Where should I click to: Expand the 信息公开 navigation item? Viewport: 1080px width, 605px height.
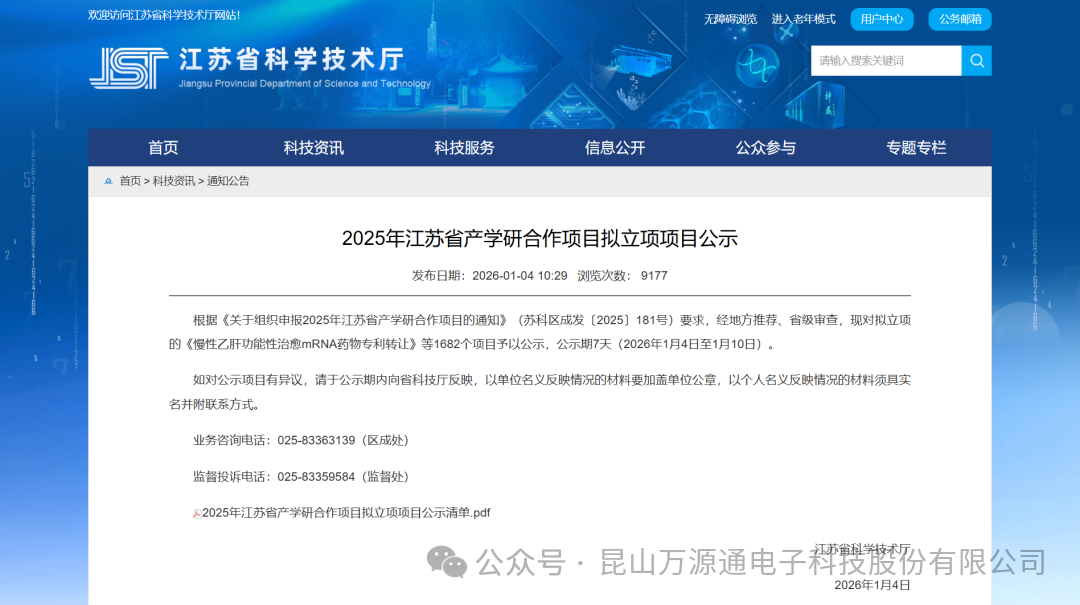tap(615, 148)
